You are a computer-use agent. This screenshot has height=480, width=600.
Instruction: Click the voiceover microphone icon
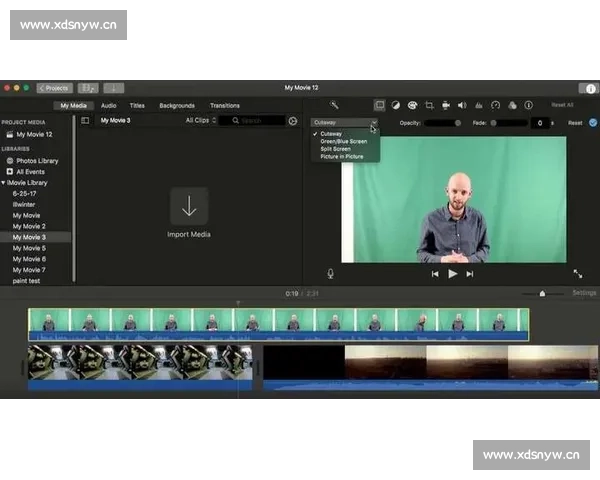point(330,273)
